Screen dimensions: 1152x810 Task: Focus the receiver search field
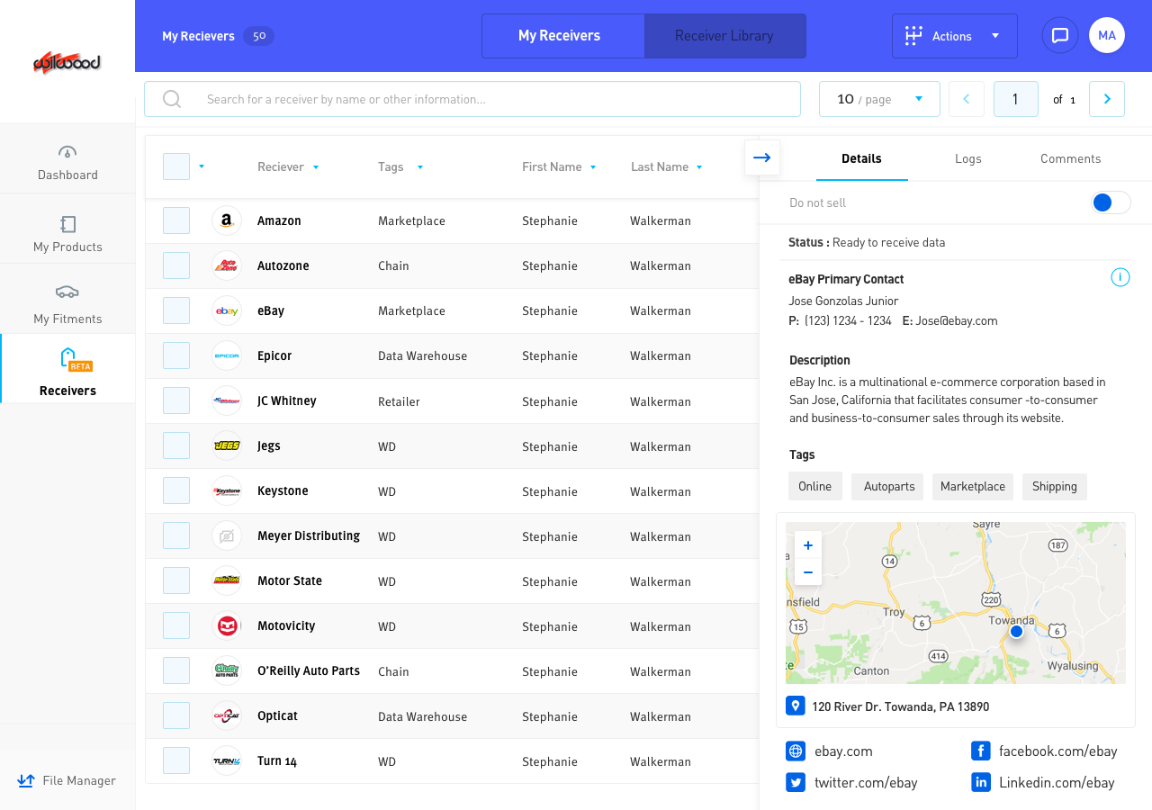point(472,99)
